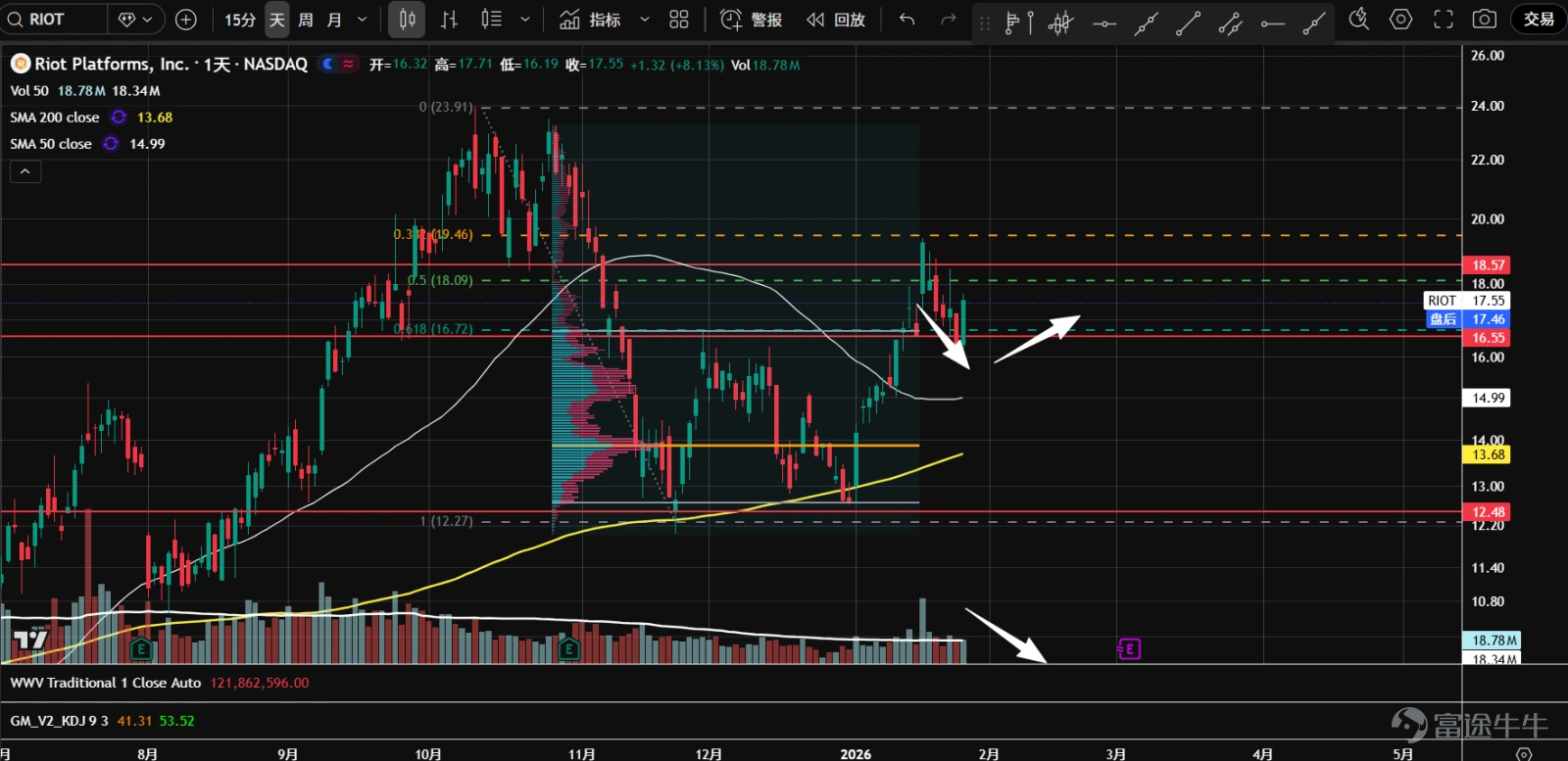Viewport: 1568px width, 761px height.
Task: Select the horizontal ray drawing tool
Action: click(1273, 22)
